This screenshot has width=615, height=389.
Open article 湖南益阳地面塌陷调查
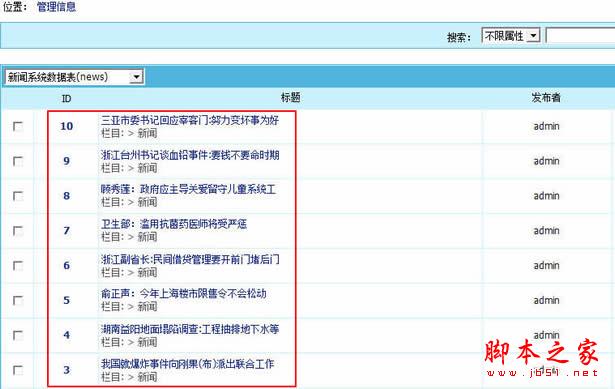coord(190,329)
